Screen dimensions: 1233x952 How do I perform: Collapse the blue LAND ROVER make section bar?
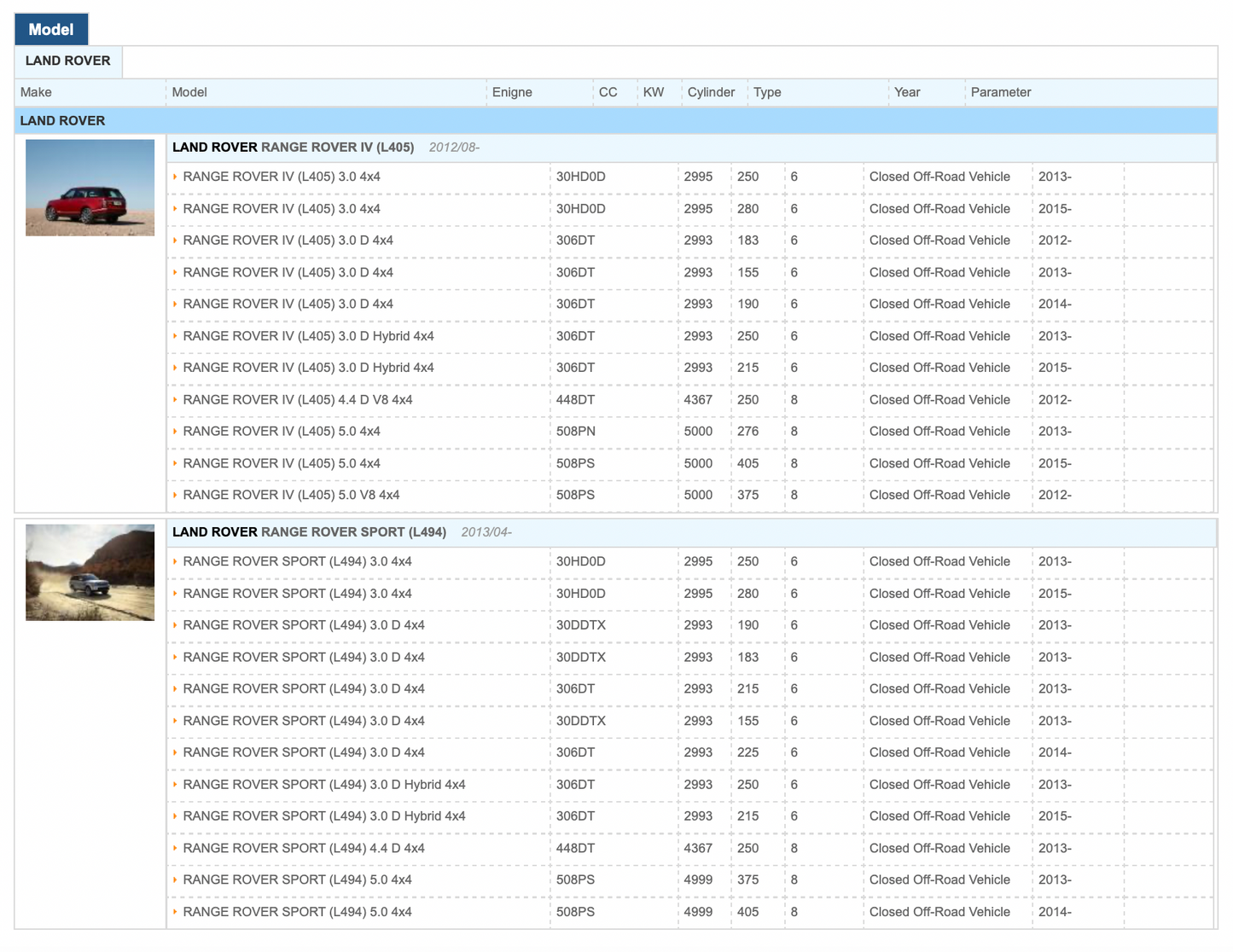coord(62,121)
